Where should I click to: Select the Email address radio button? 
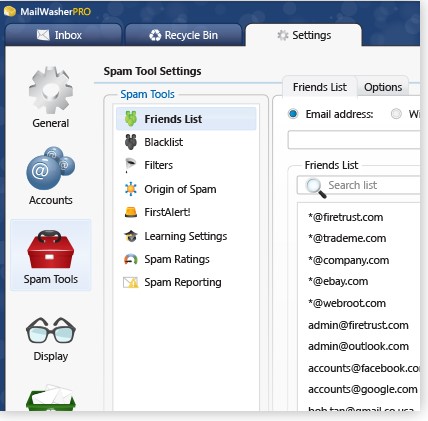click(293, 114)
